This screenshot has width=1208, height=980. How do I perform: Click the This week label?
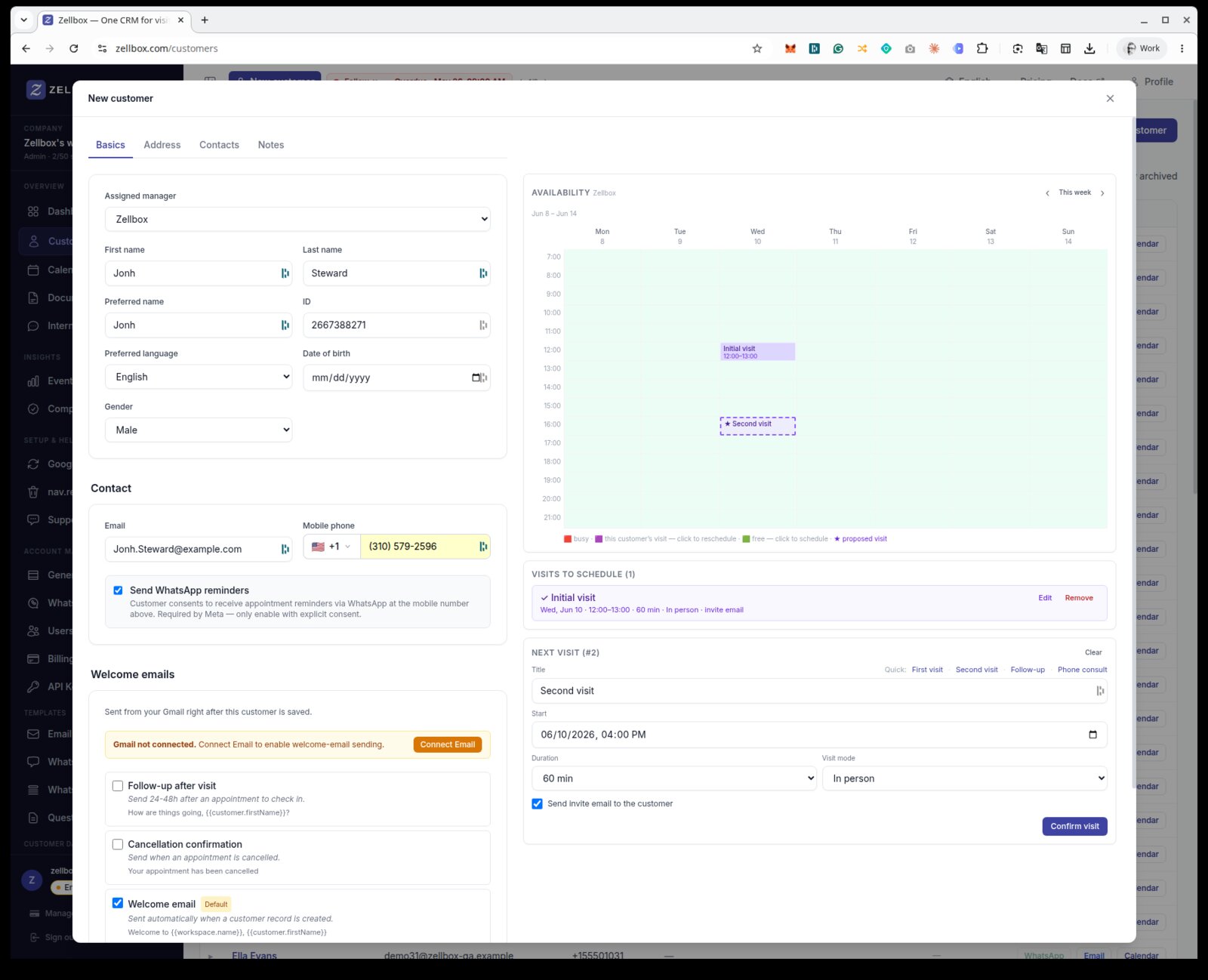pyautogui.click(x=1074, y=193)
